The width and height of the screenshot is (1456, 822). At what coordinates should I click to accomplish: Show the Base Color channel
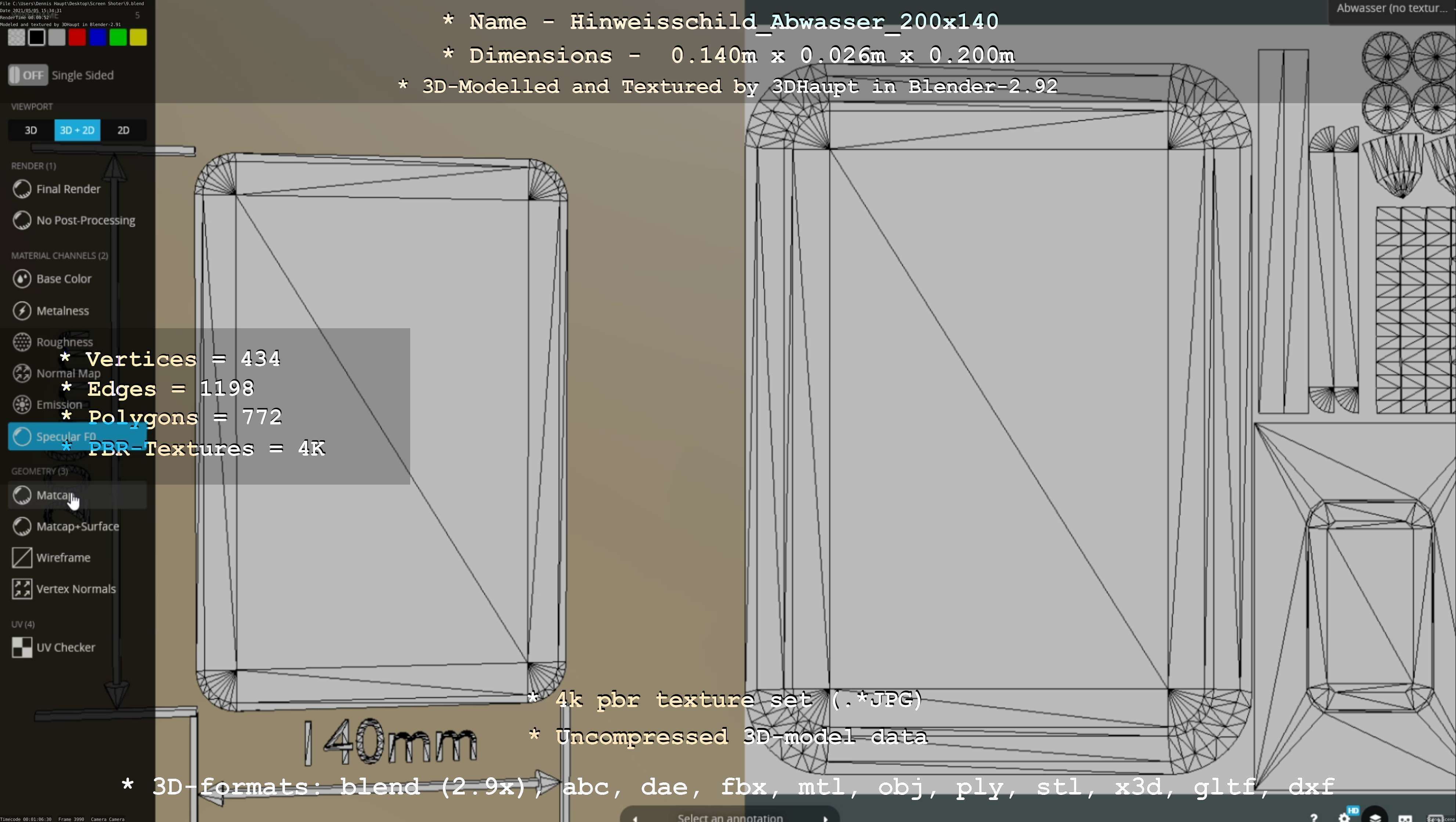click(x=77, y=279)
